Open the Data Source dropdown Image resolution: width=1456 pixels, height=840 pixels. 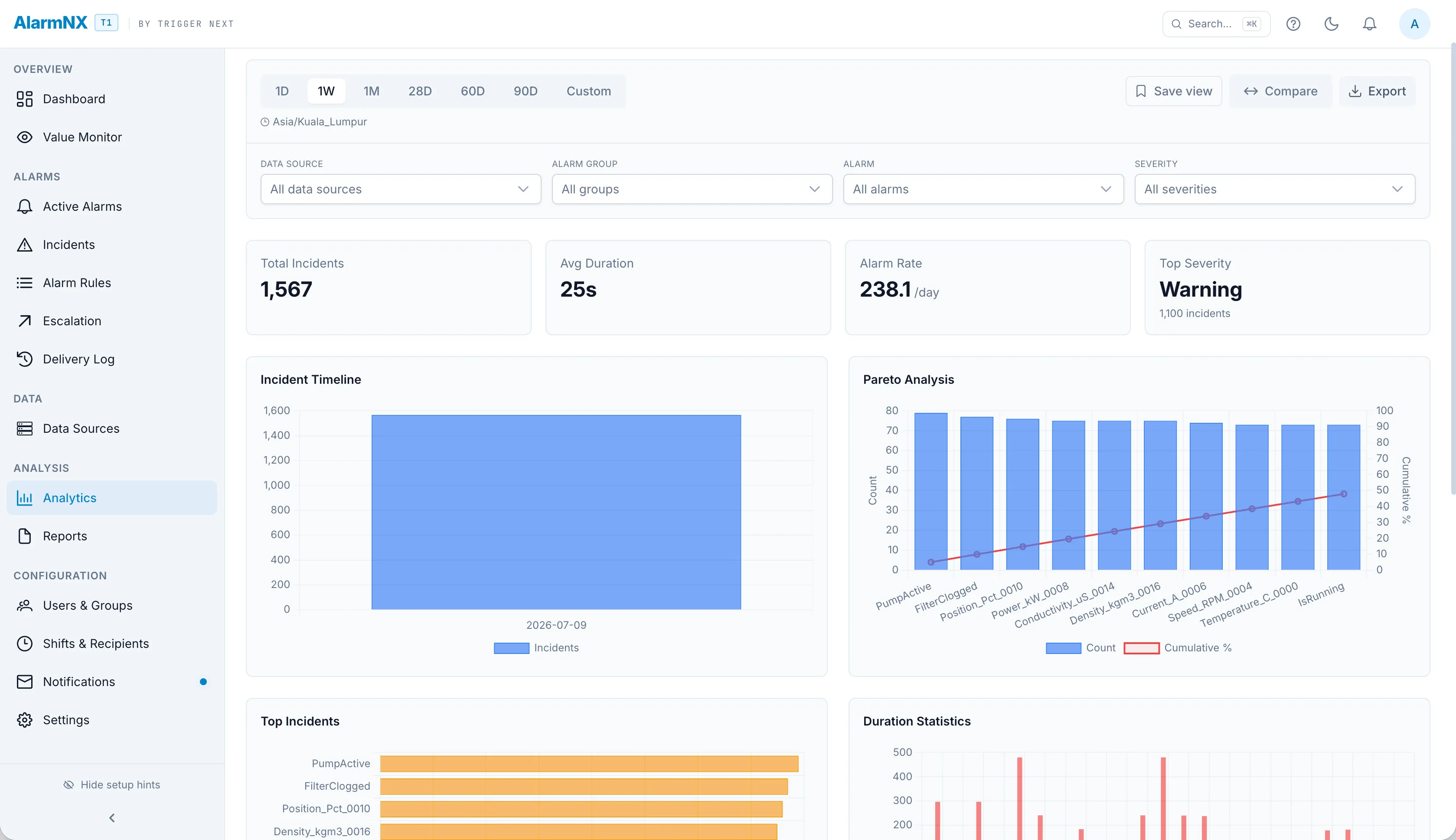[400, 189]
